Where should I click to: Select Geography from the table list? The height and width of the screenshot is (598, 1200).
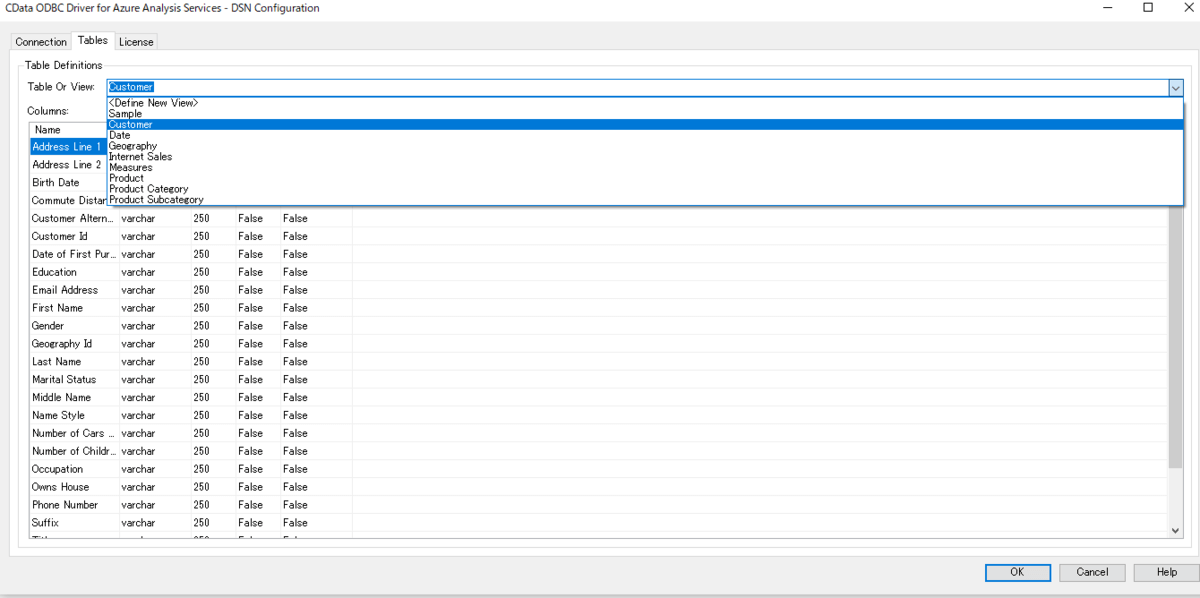[x=645, y=146]
